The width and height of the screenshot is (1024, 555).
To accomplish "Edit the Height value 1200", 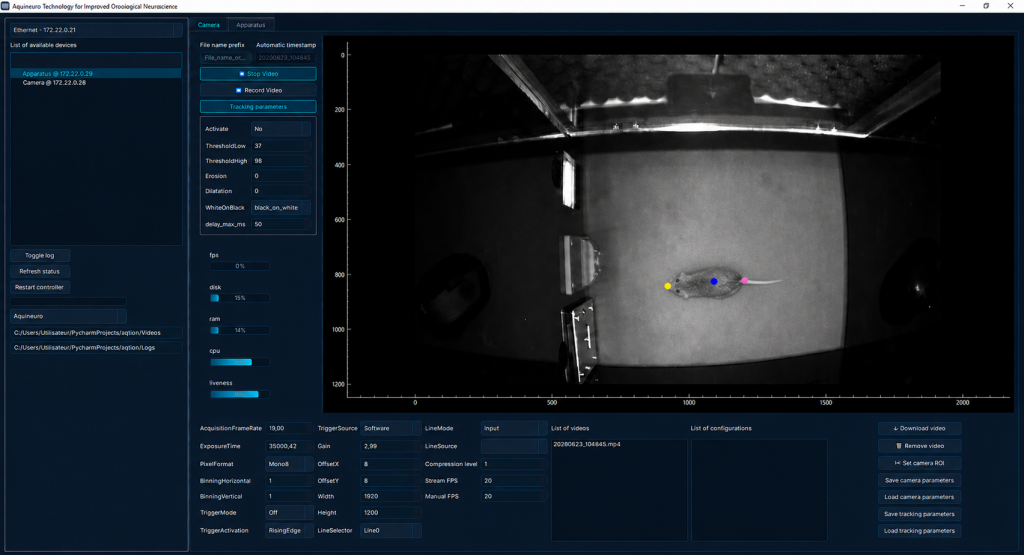I will 391,513.
